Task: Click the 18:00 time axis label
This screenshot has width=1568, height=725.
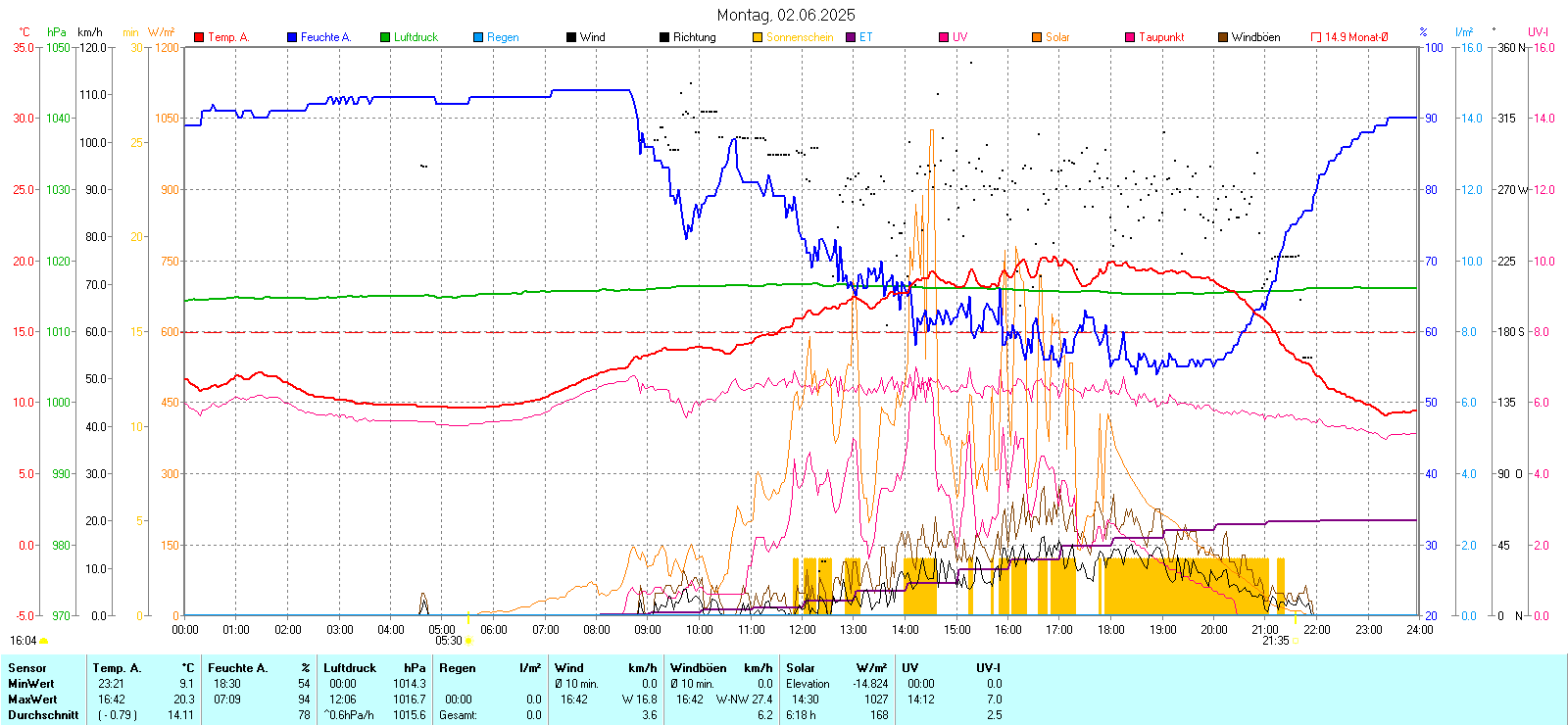Action: point(1110,630)
